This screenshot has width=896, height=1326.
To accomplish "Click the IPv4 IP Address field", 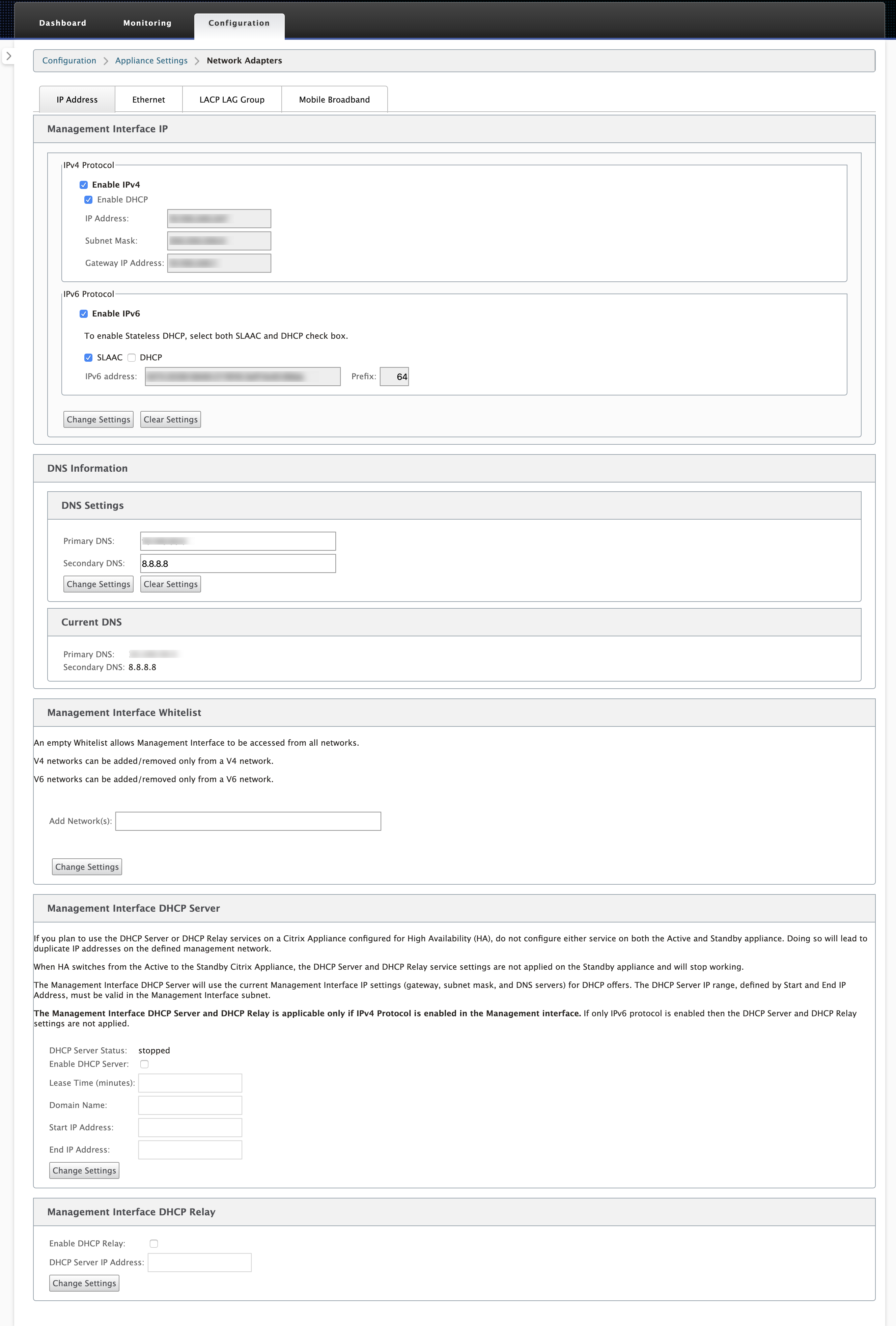I will pyautogui.click(x=219, y=219).
